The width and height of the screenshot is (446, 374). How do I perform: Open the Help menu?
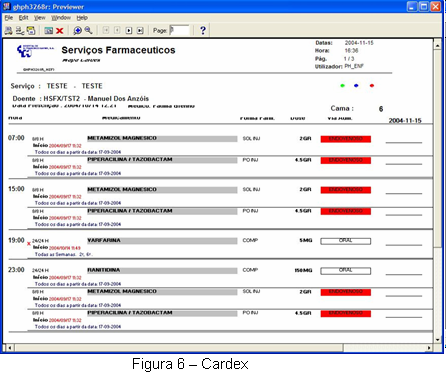(82, 18)
